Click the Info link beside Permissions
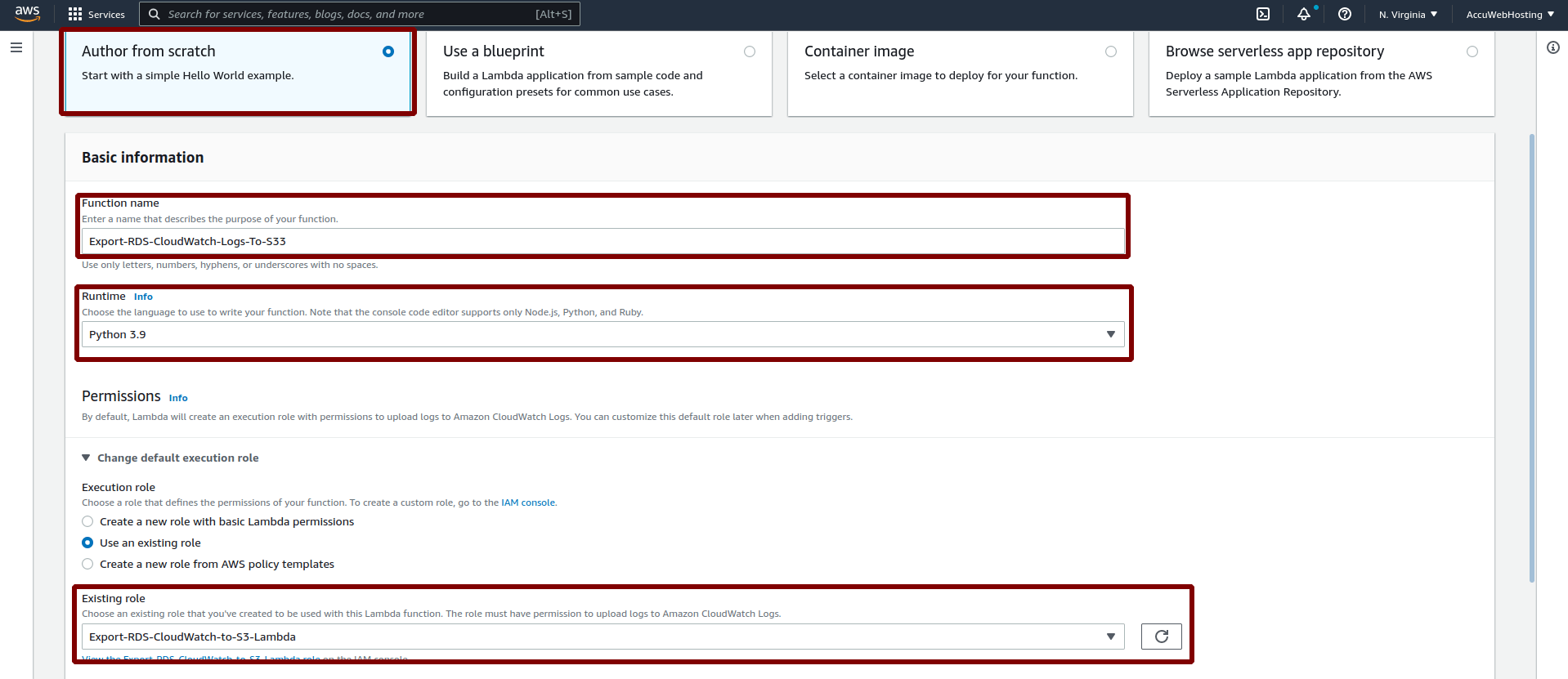1568x679 pixels. tap(178, 398)
